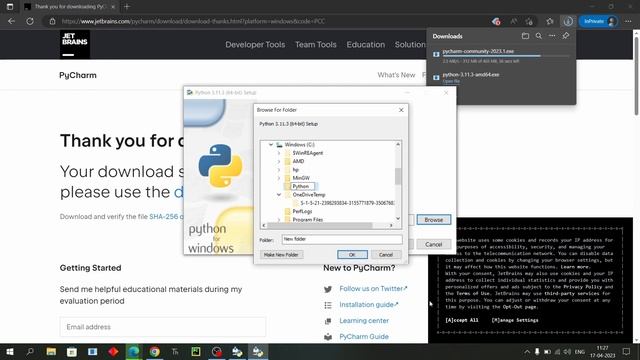The width and height of the screenshot is (640, 360).
Task: Open Microsoft Edge from the taskbar
Action: [x=134, y=351]
